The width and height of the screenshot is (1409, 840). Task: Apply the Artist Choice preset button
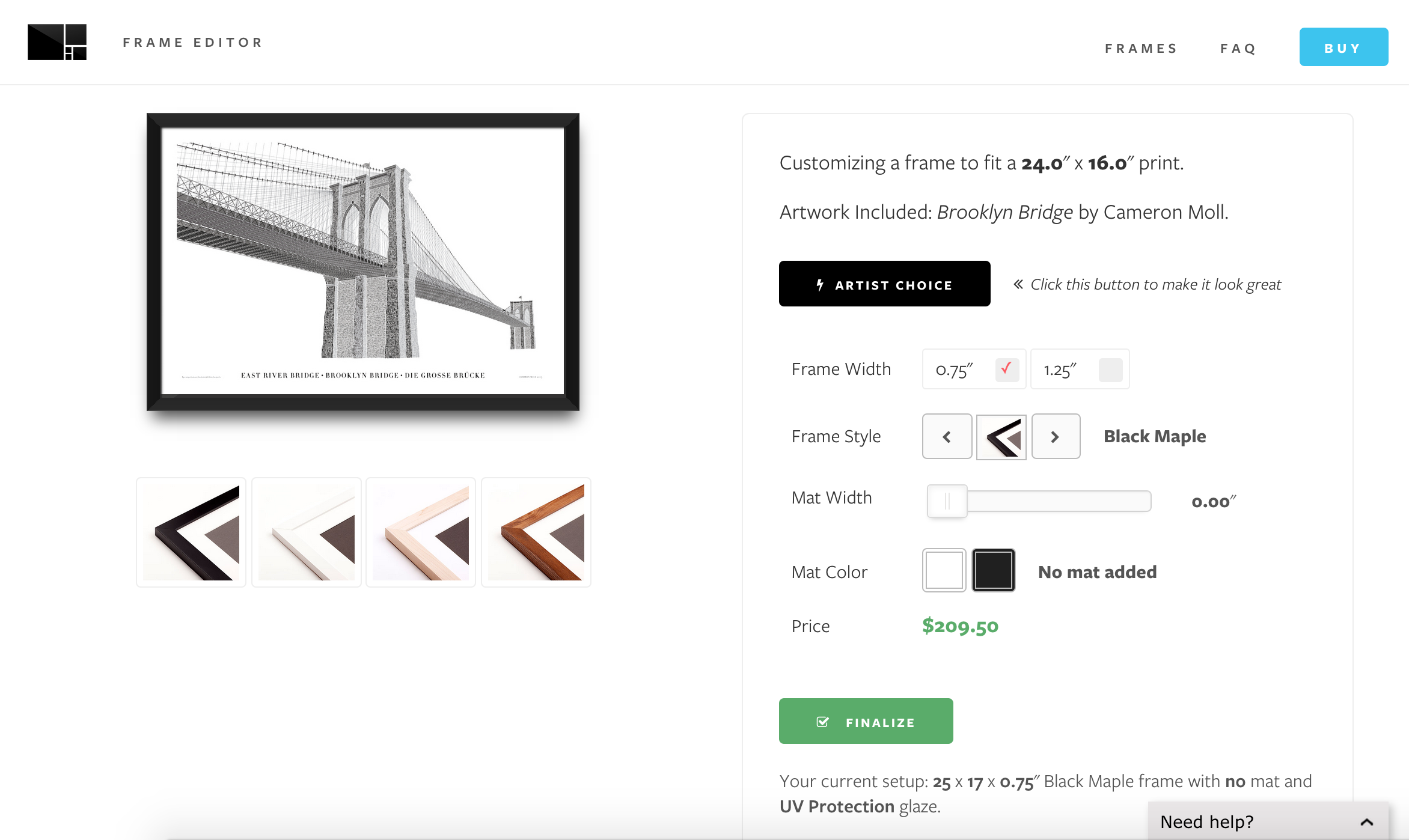[x=884, y=284]
